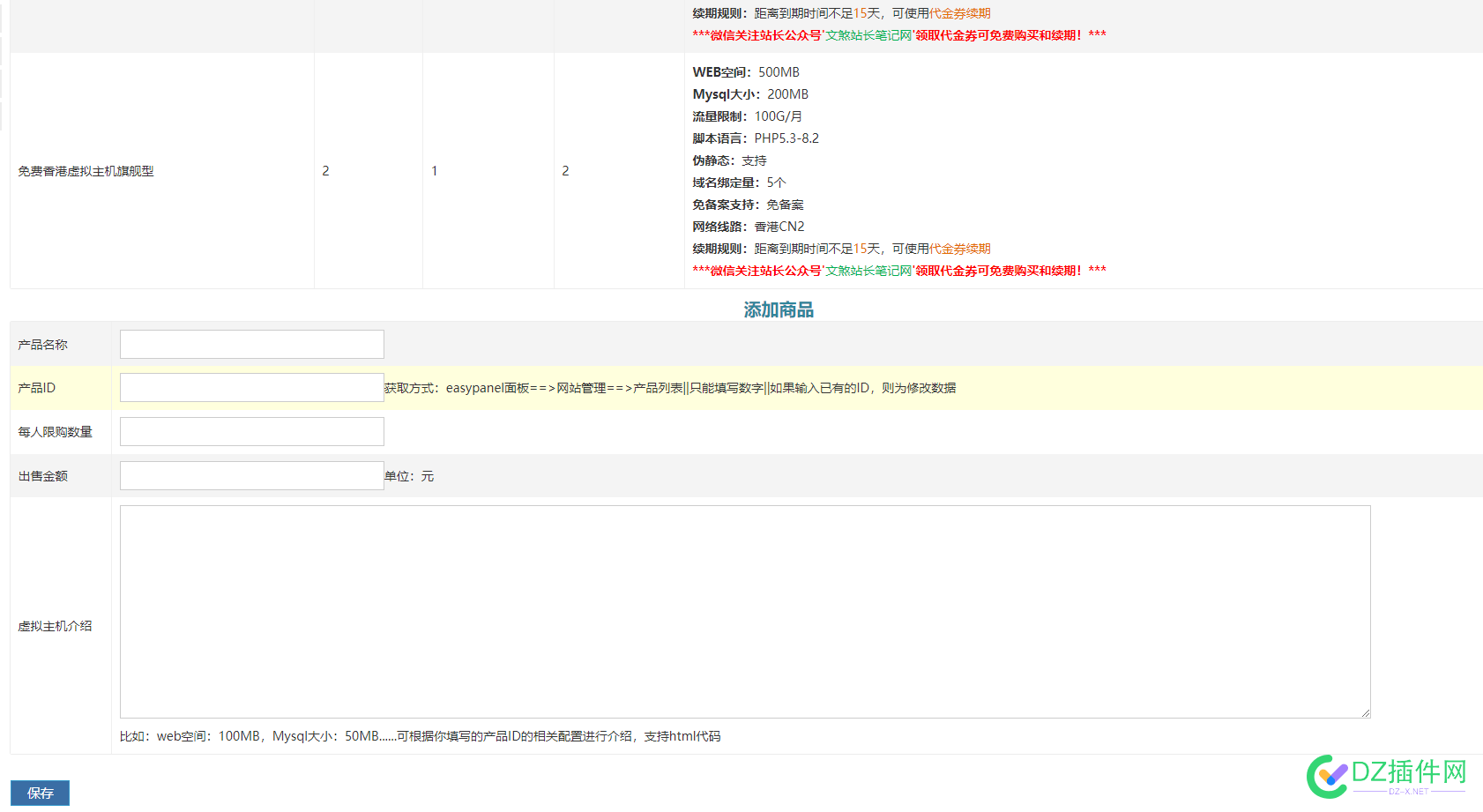Click the 保存 button
The image size is (1483, 812).
click(x=40, y=793)
